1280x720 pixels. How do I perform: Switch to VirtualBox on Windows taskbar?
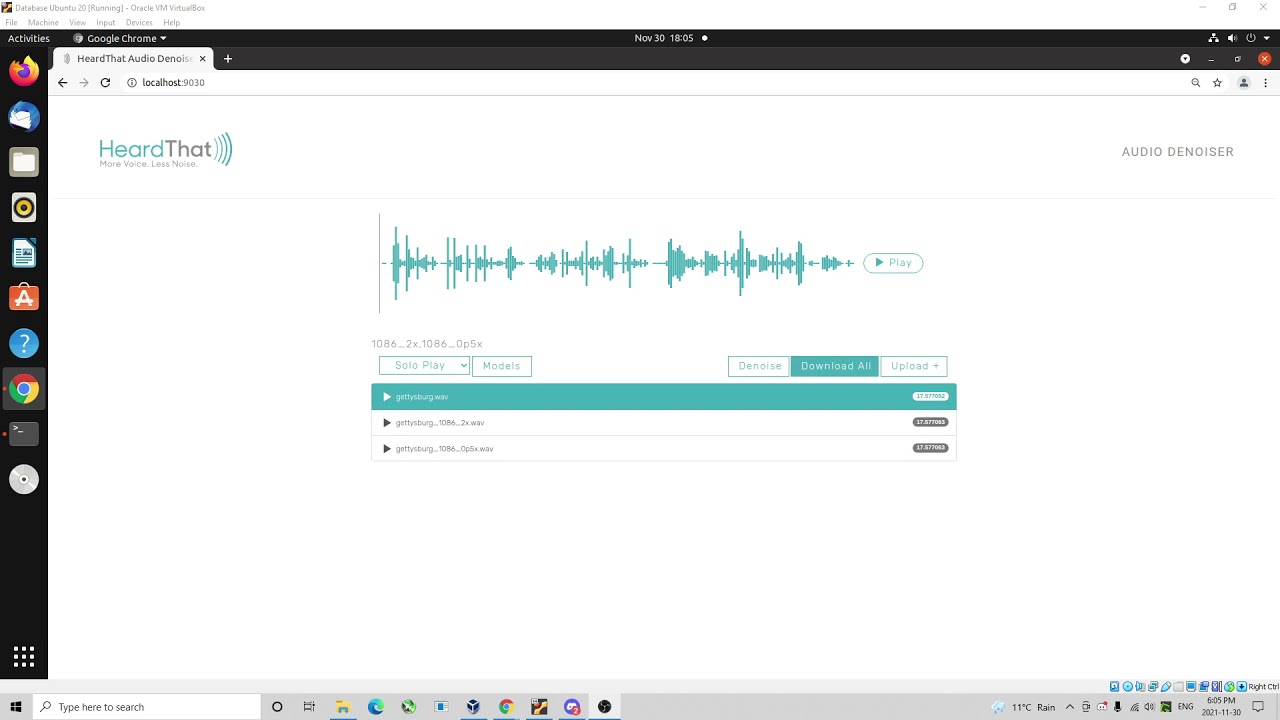coord(473,707)
